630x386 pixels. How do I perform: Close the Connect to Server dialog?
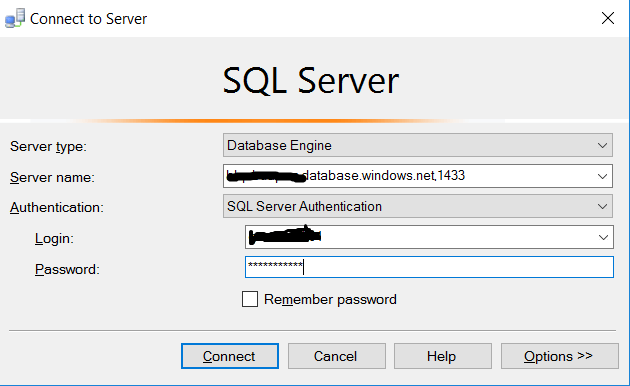(x=608, y=18)
